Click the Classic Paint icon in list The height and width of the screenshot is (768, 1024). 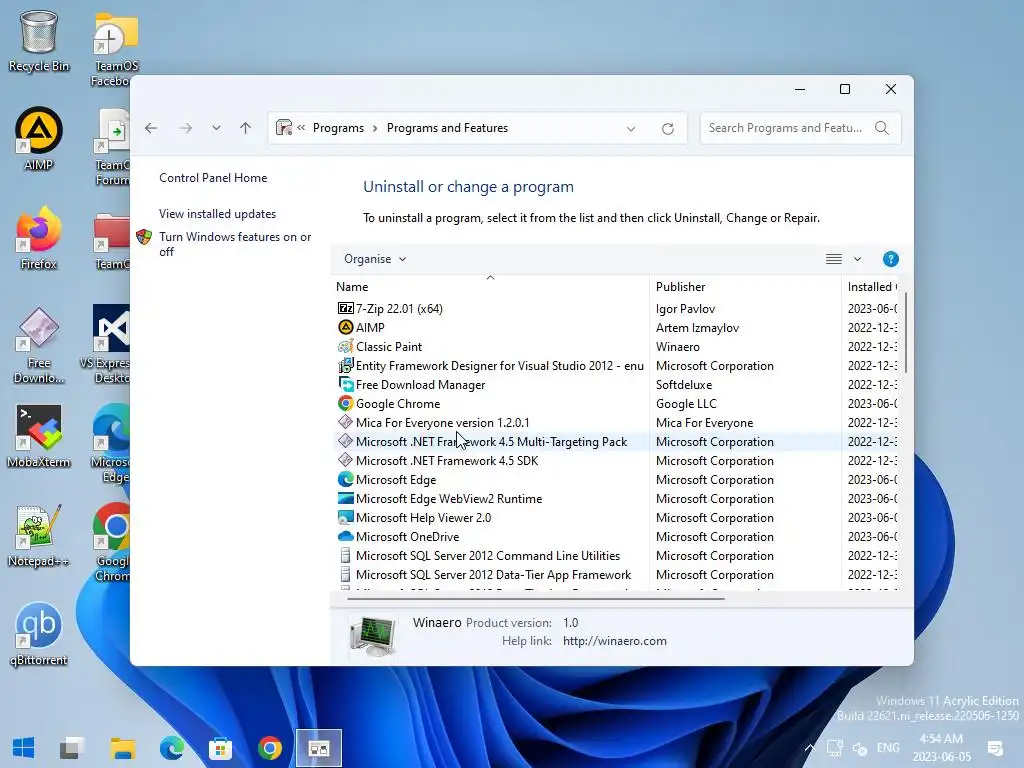click(345, 346)
